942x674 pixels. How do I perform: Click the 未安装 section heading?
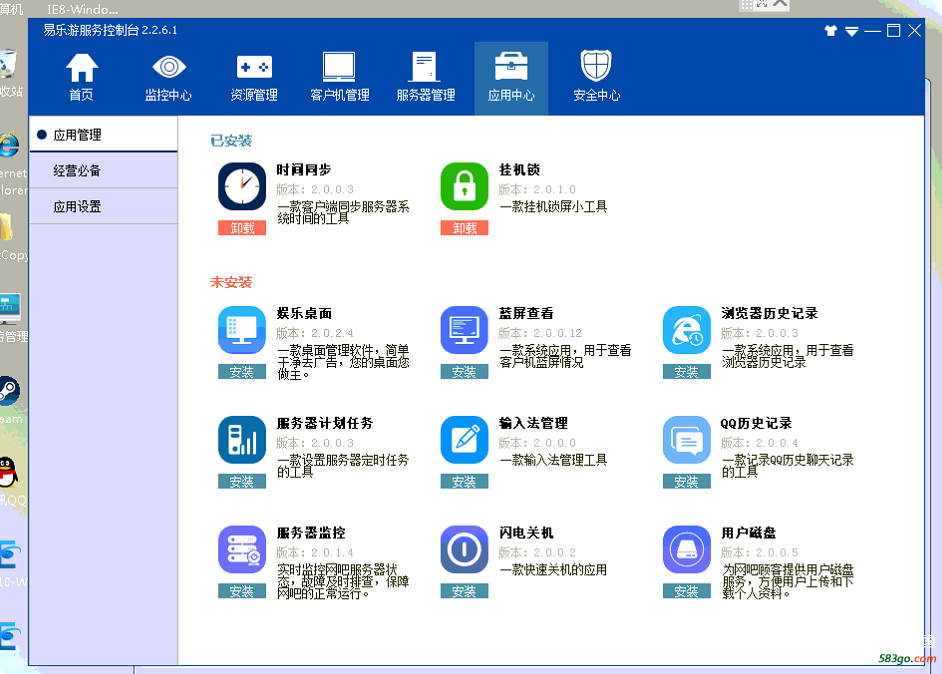point(231,282)
